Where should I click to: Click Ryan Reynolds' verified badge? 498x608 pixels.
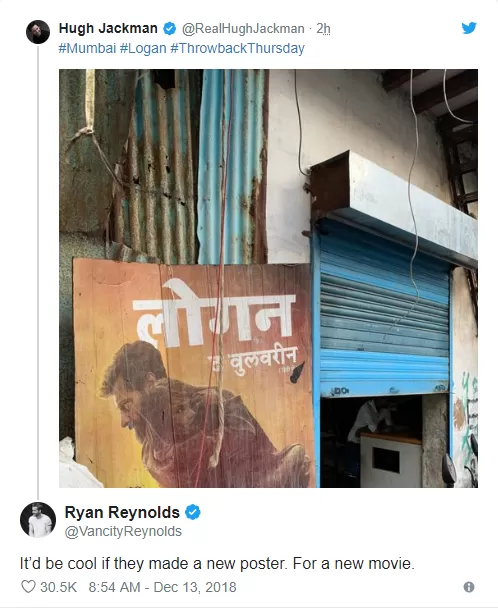click(192, 512)
